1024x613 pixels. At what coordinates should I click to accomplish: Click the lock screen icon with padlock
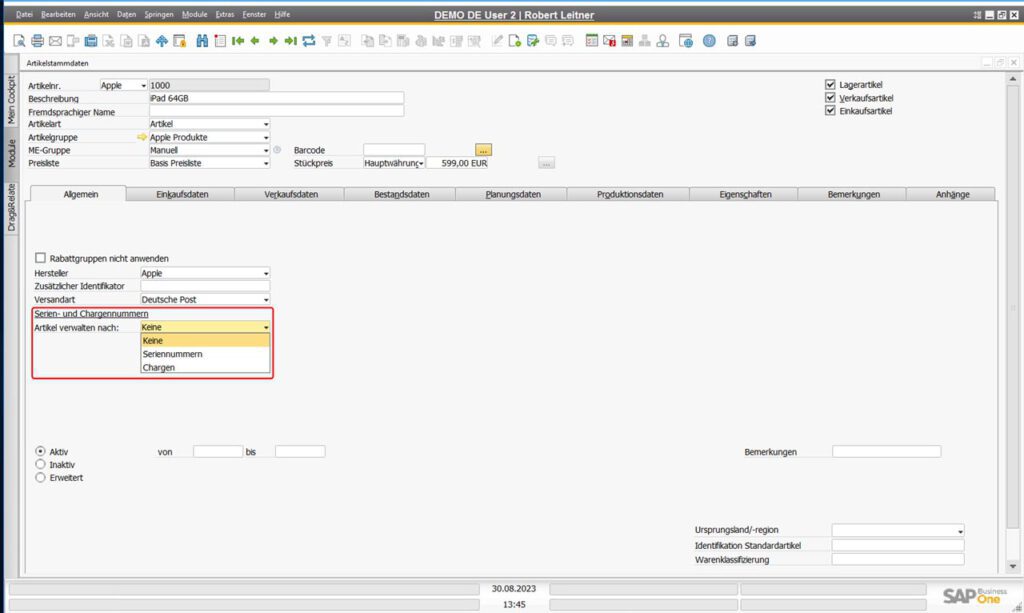pos(180,41)
